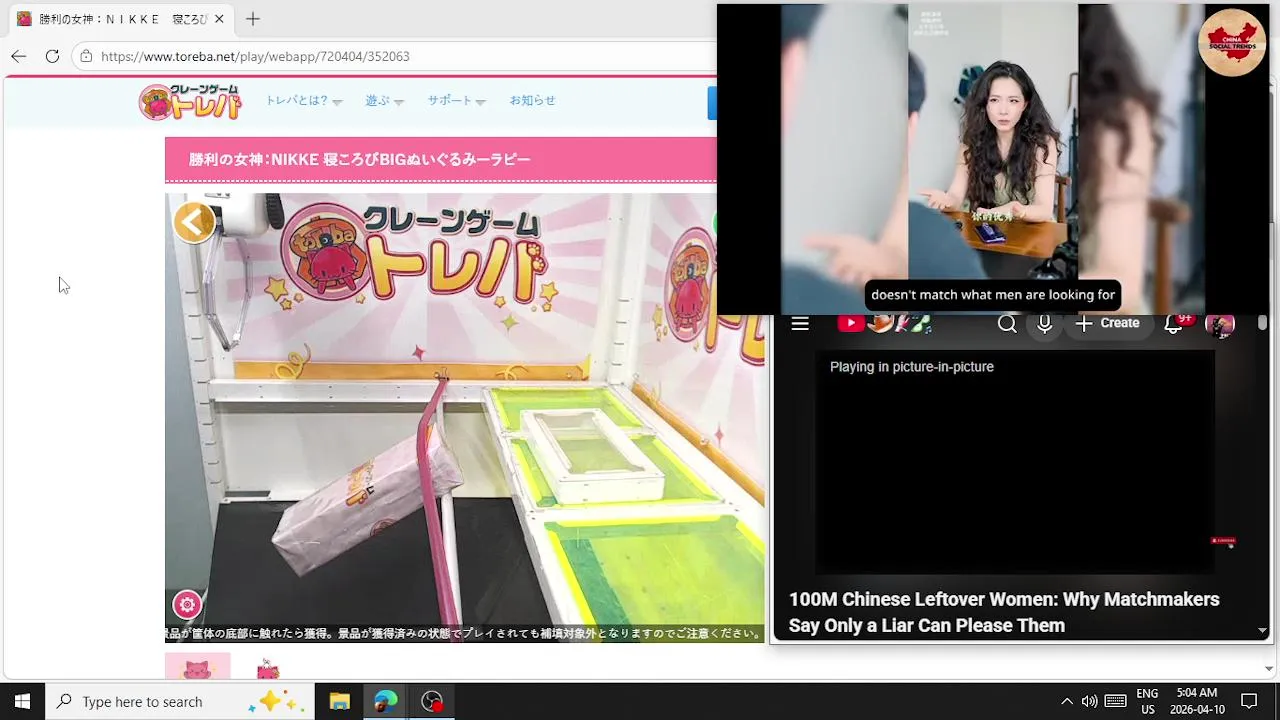This screenshot has height=720, width=1280.
Task: Click the Windows search box
Action: (x=180, y=701)
